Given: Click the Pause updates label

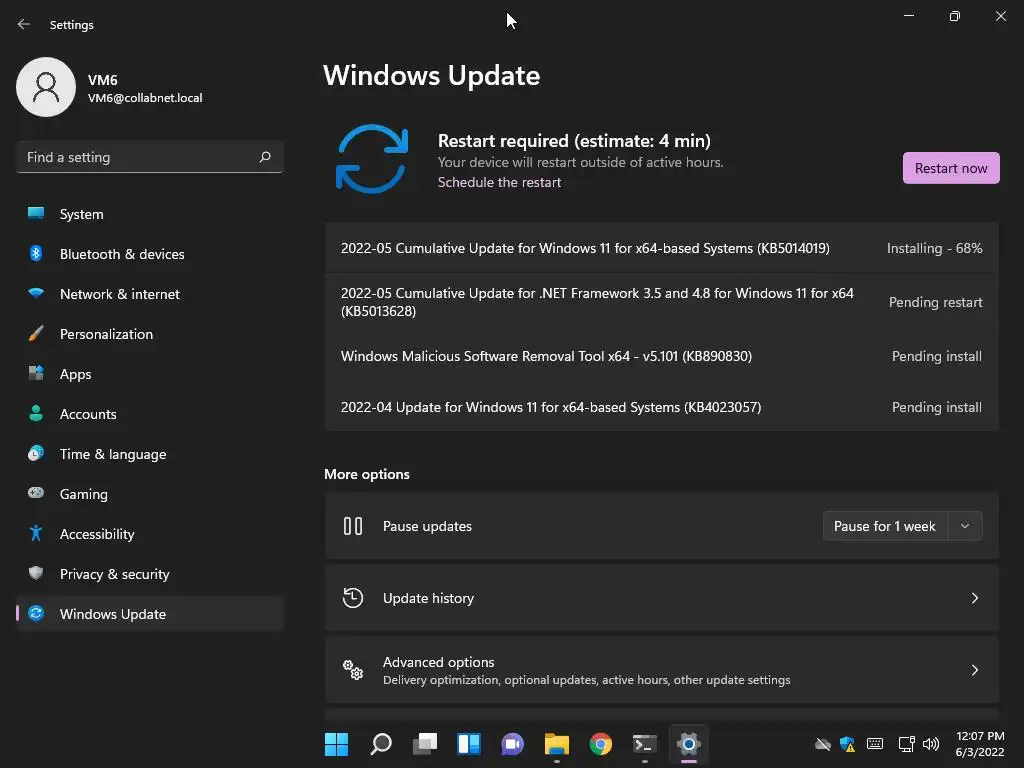Looking at the screenshot, I should 427,526.
